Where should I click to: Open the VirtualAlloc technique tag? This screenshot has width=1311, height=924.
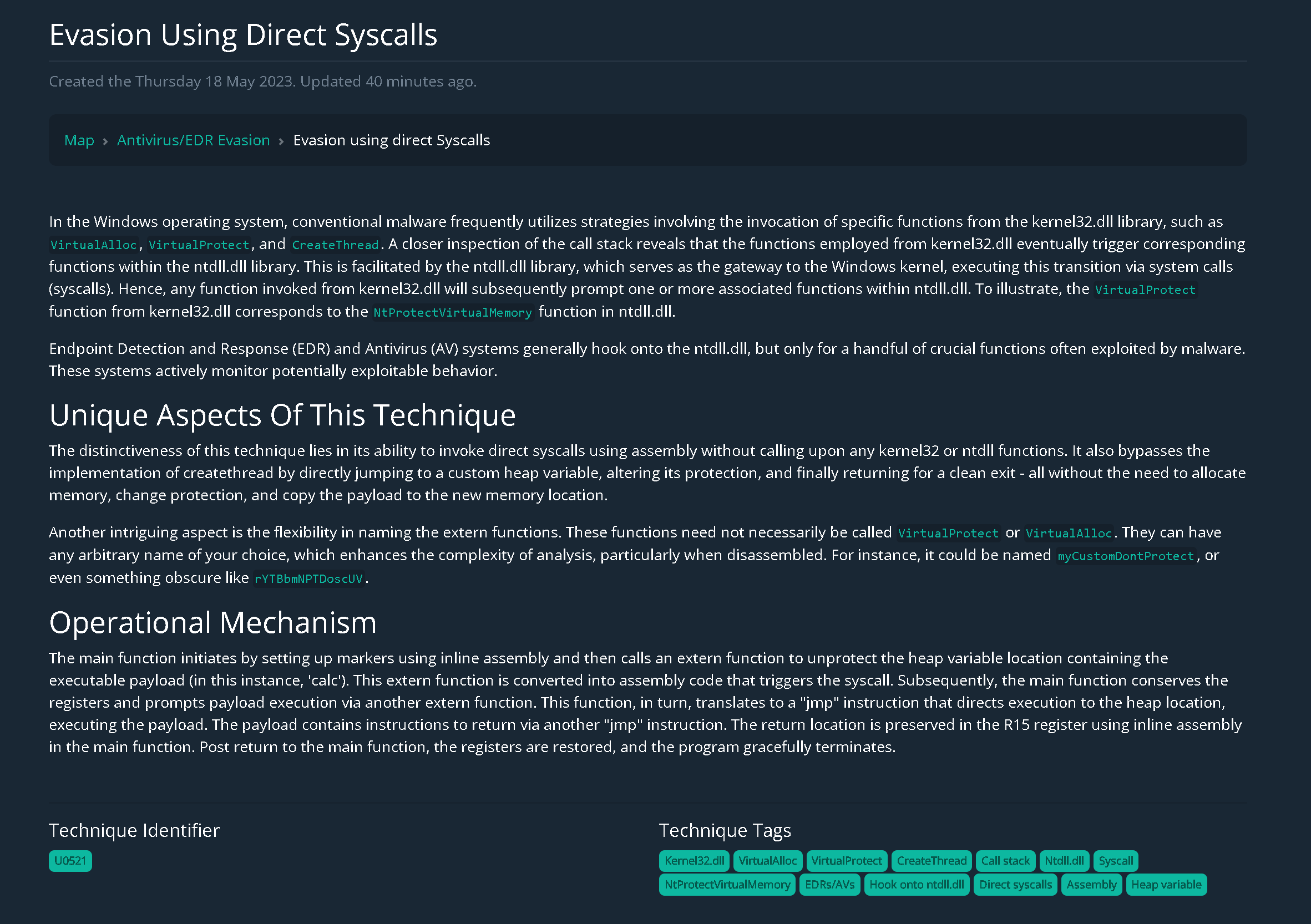[x=768, y=861]
